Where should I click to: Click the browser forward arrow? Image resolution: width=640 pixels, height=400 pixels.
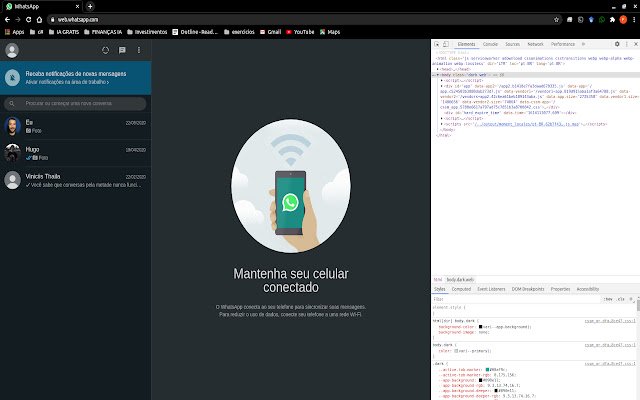pos(18,20)
